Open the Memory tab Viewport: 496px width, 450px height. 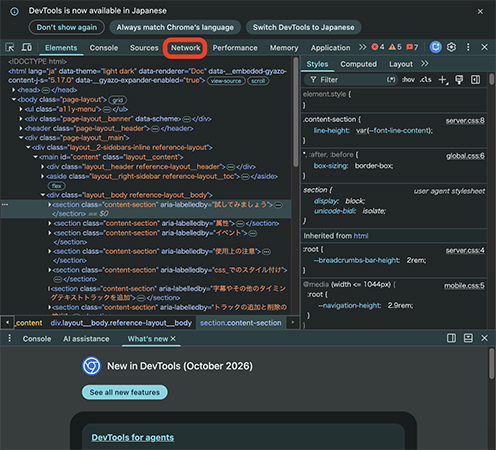tap(284, 48)
